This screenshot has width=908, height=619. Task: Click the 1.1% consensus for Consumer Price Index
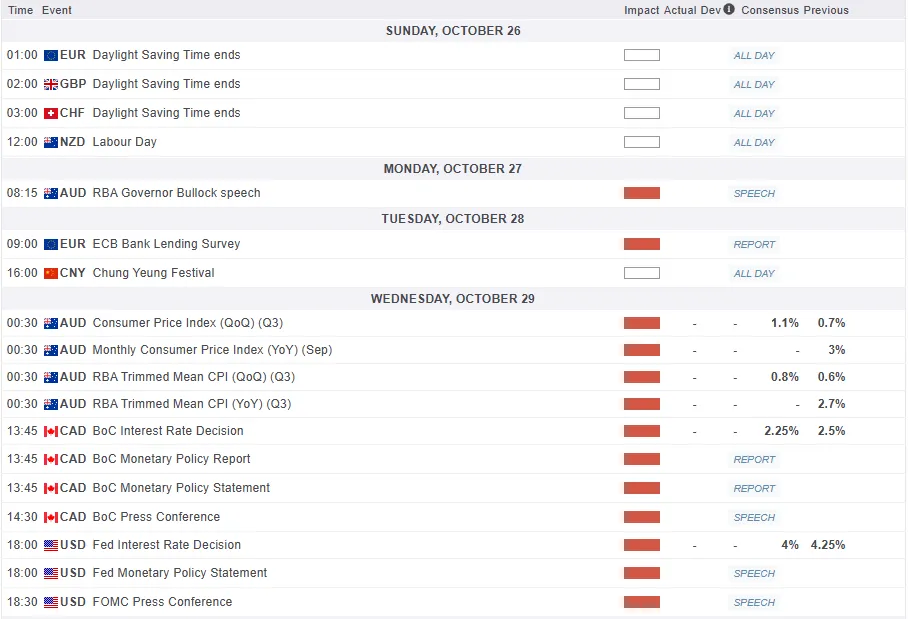[x=785, y=323]
